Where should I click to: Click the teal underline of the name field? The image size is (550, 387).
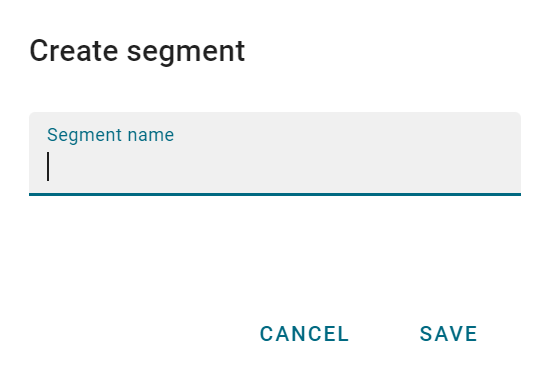pos(275,194)
